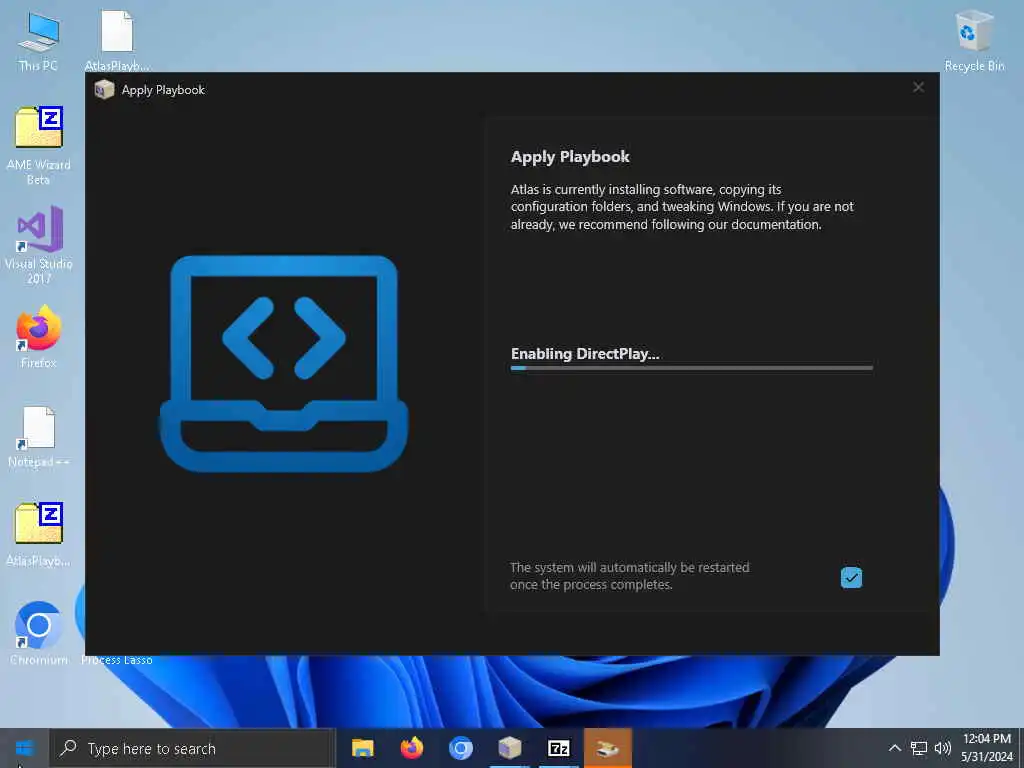The width and height of the screenshot is (1024, 768).
Task: Switch to 7-Zip taskbar icon
Action: [x=558, y=748]
